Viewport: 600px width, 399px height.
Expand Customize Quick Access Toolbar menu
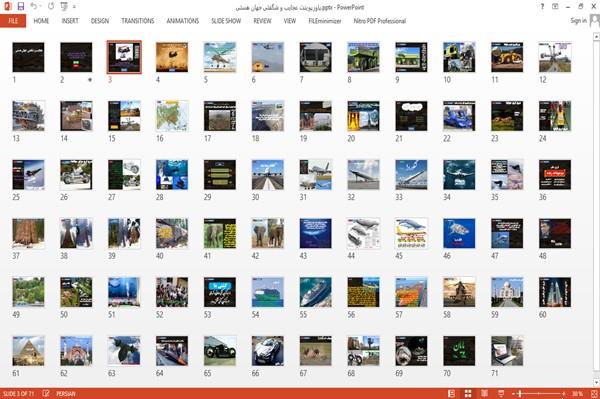point(74,7)
